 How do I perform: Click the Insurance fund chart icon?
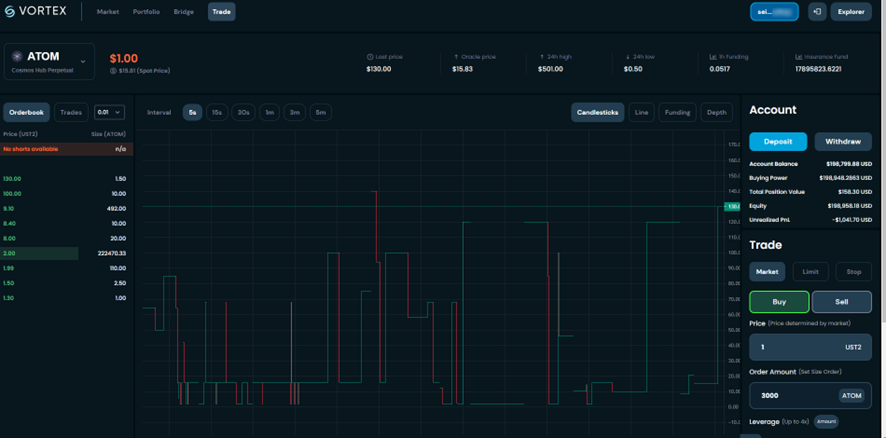798,57
